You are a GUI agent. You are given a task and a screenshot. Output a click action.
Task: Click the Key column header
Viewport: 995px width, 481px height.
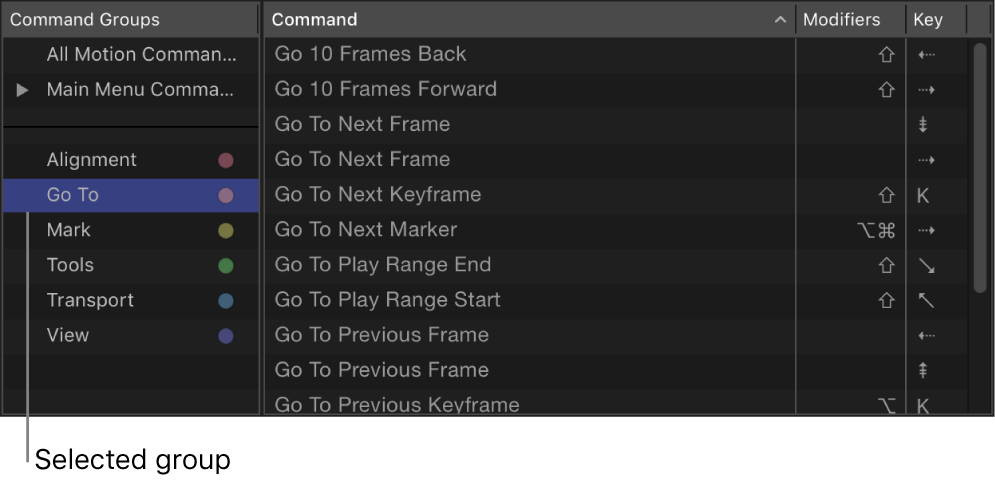(x=927, y=20)
